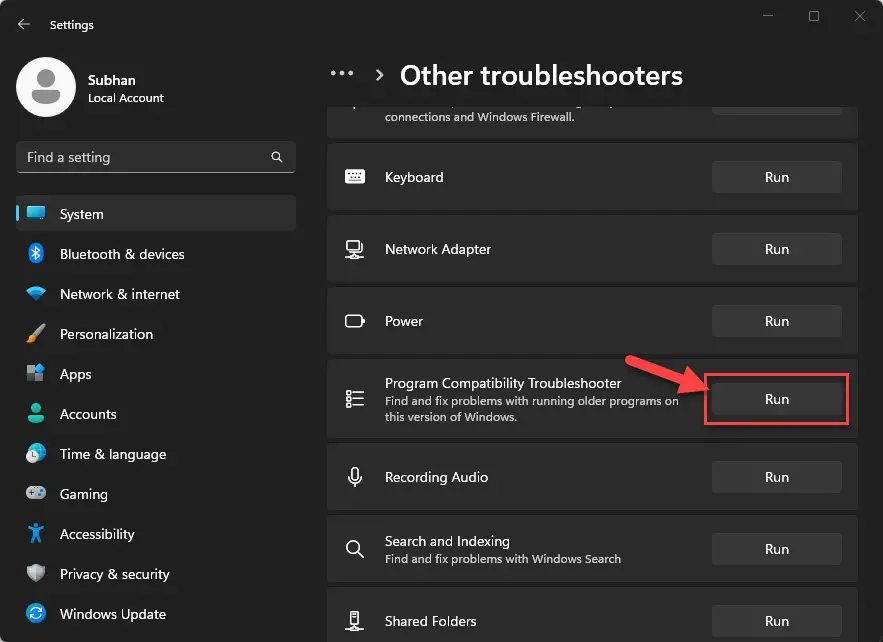
Task: Click the Program Compatibility list icon
Action: (355, 399)
